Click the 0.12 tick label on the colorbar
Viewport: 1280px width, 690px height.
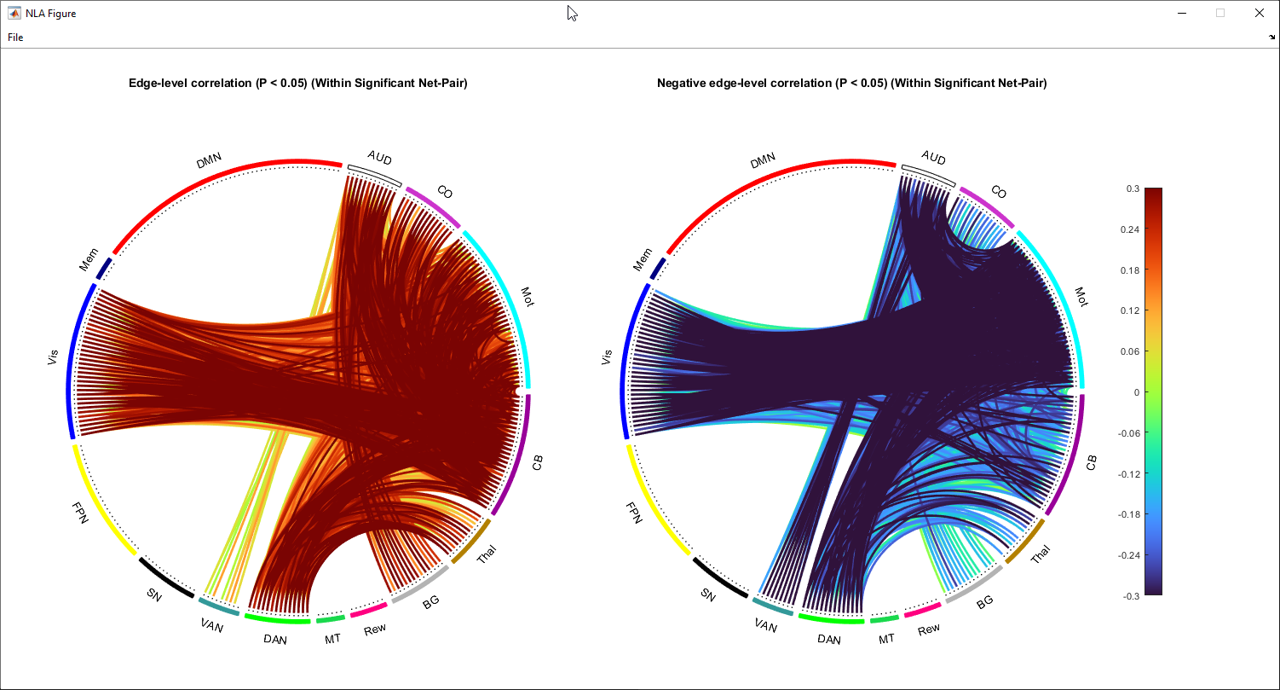[x=1130, y=310]
